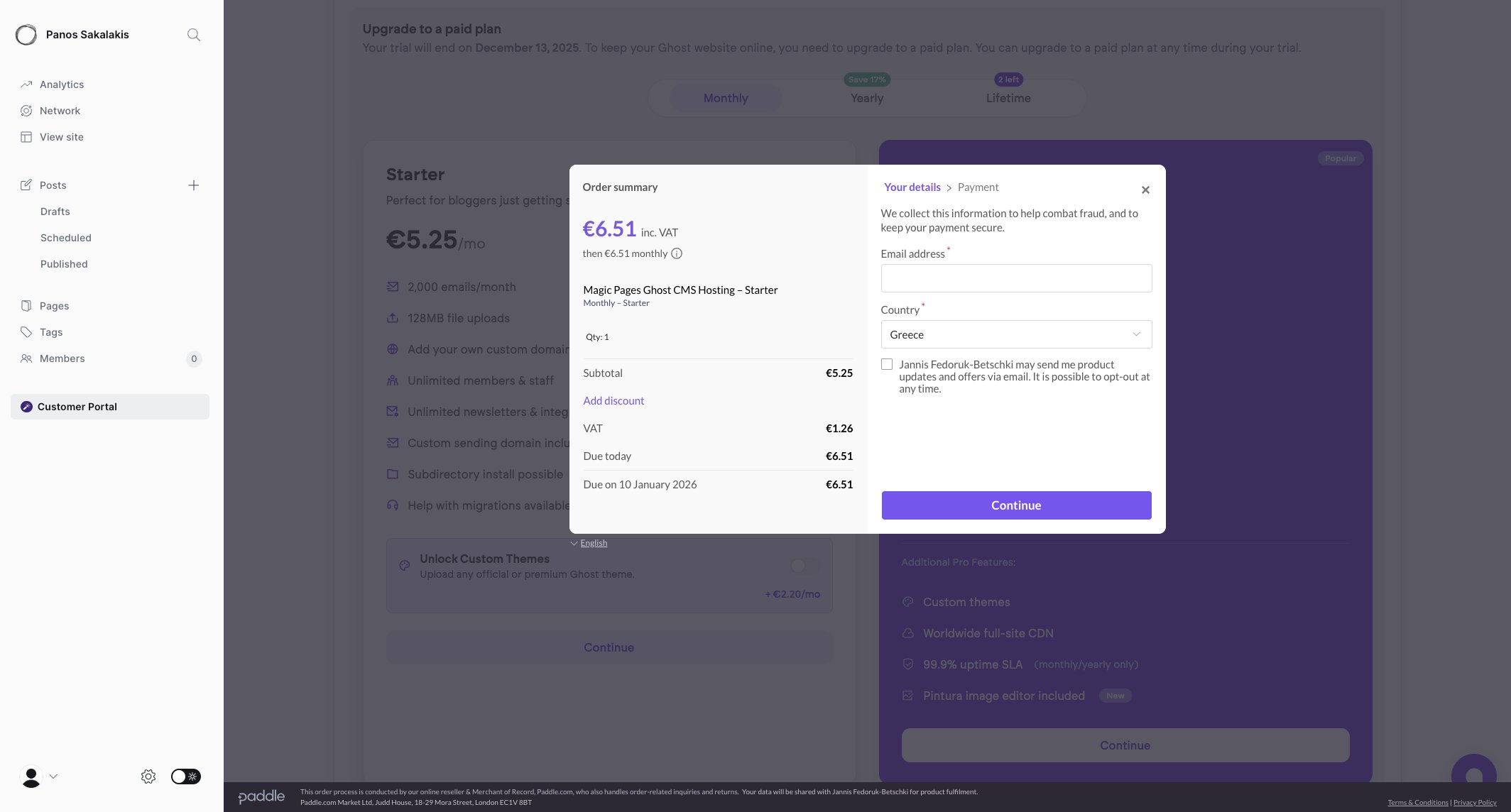Click the search magnifier icon in sidebar
The width and height of the screenshot is (1511, 812).
click(193, 35)
